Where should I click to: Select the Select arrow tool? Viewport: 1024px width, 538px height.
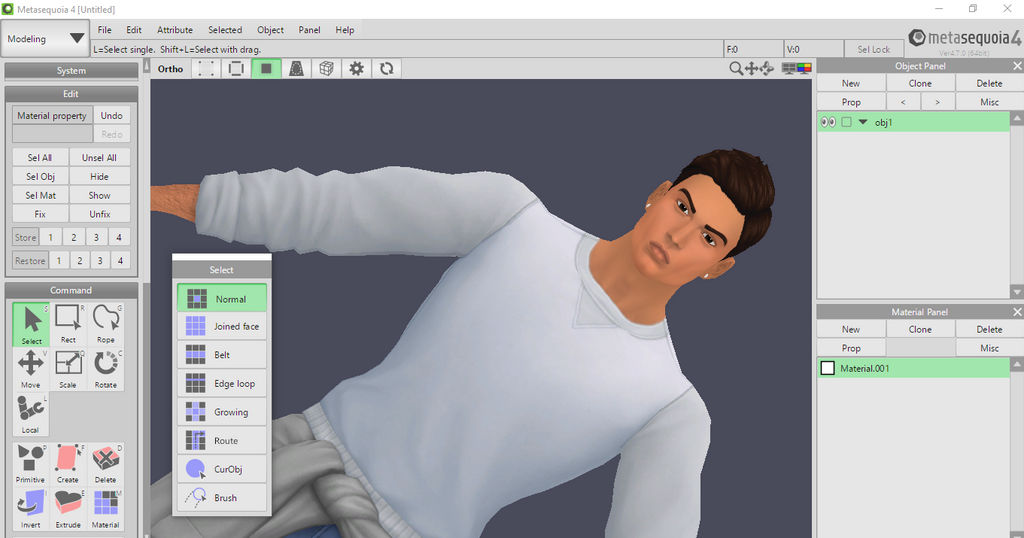tap(31, 324)
